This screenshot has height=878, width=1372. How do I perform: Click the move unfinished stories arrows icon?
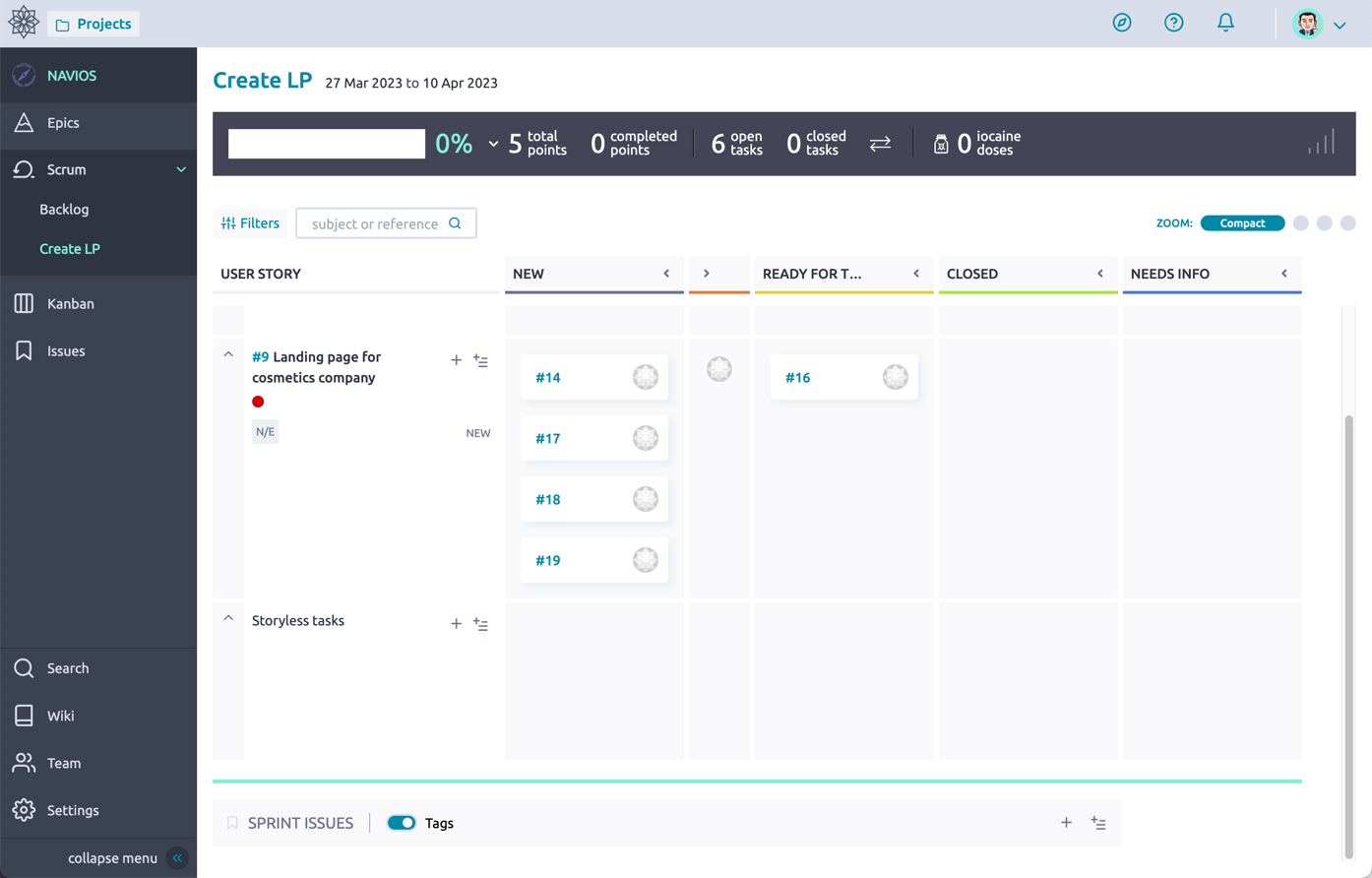880,144
